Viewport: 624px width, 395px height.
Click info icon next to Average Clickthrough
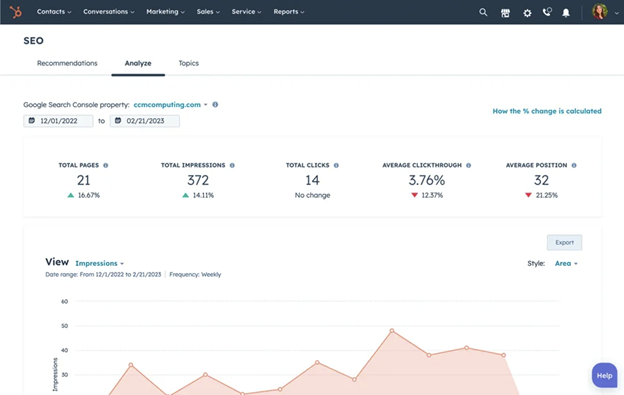tap(468, 165)
